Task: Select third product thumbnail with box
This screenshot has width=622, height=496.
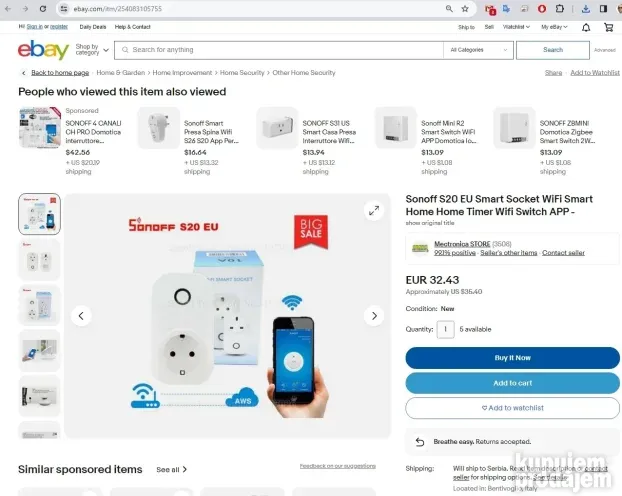Action: [39, 305]
